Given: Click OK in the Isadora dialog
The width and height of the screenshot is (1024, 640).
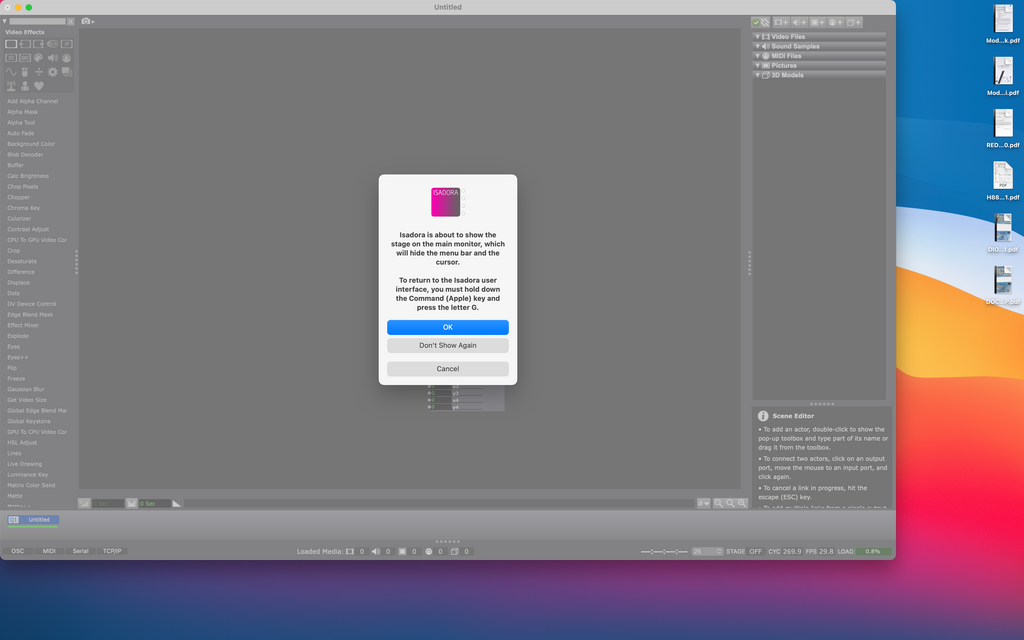Looking at the screenshot, I should (x=448, y=327).
